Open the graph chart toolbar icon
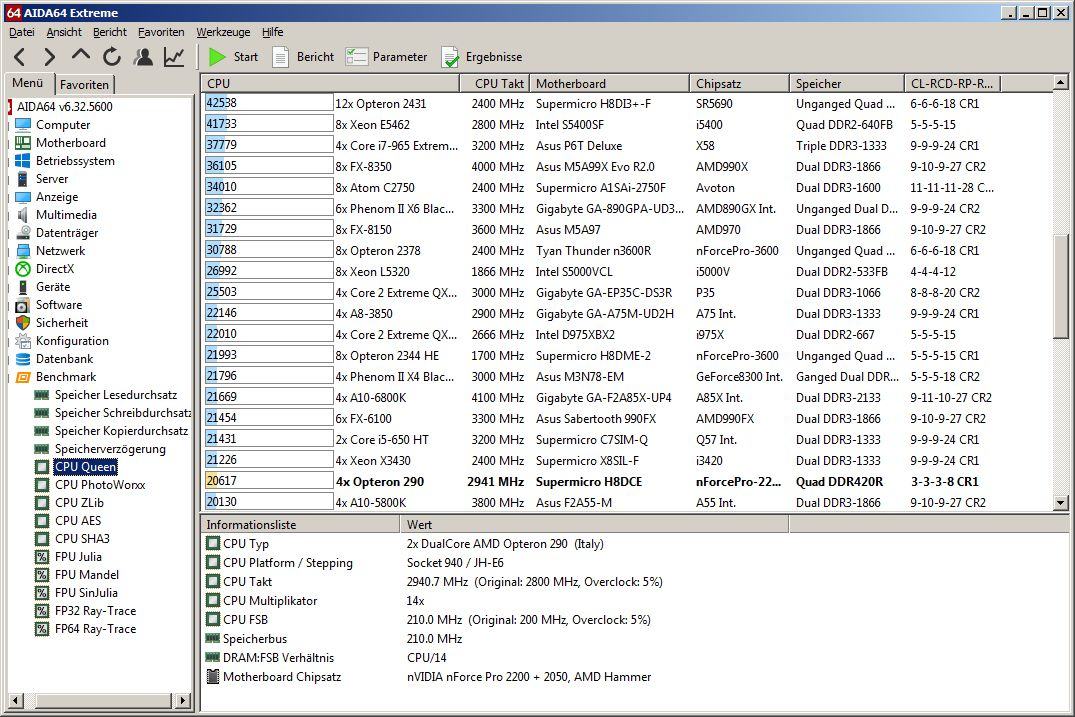This screenshot has height=717, width=1075. coord(174,57)
